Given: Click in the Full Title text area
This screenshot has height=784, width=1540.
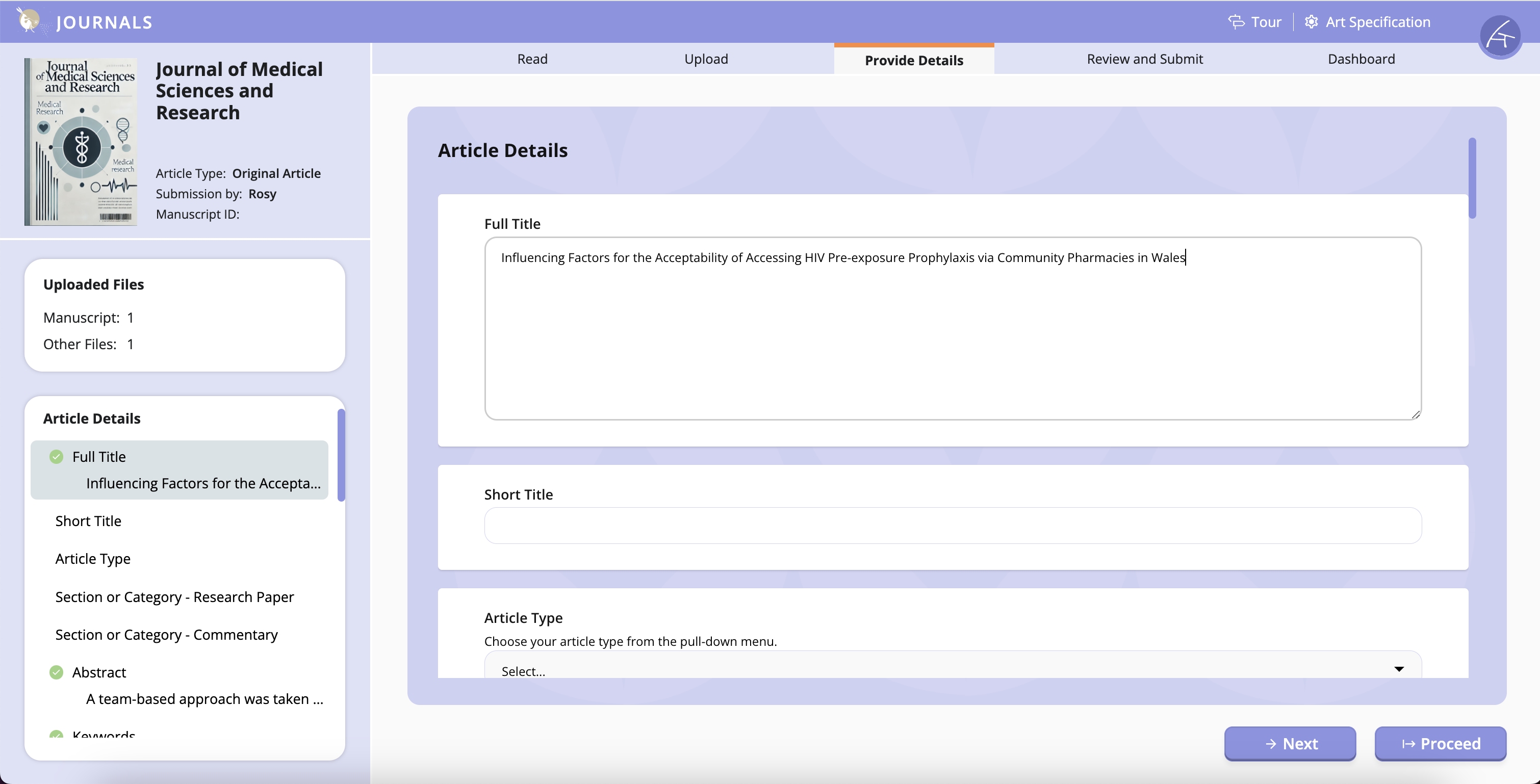Looking at the screenshot, I should click(x=953, y=329).
